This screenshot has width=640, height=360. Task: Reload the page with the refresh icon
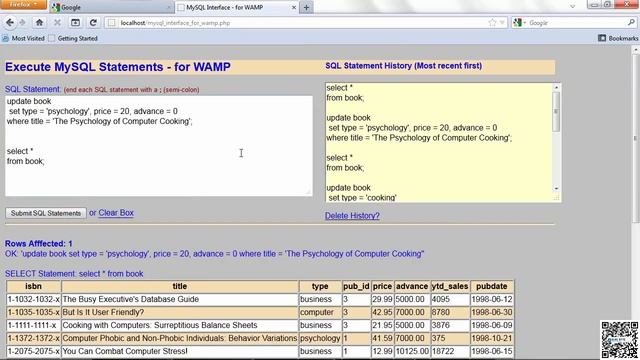click(93, 23)
